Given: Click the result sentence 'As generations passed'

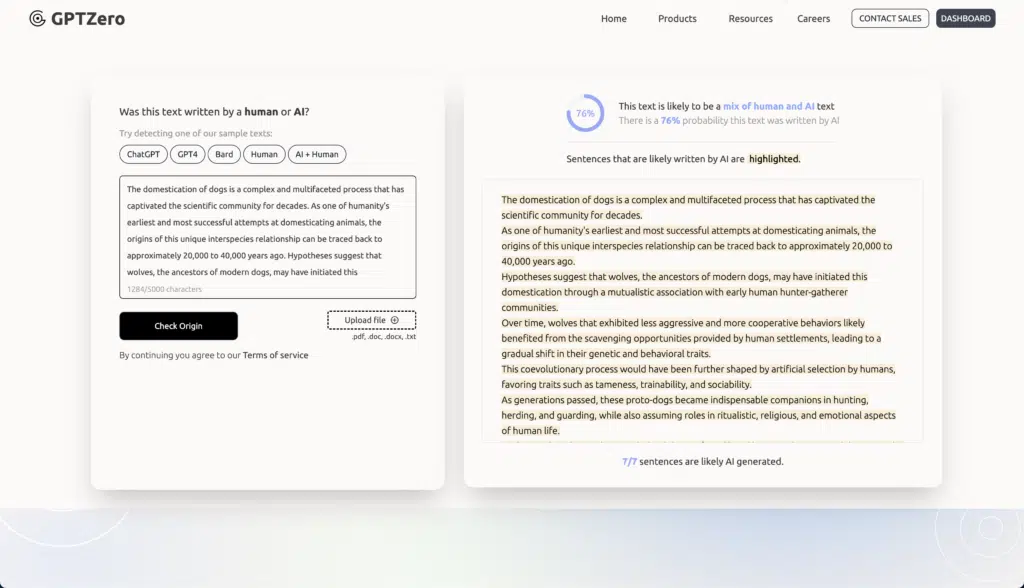Looking at the screenshot, I should (698, 415).
